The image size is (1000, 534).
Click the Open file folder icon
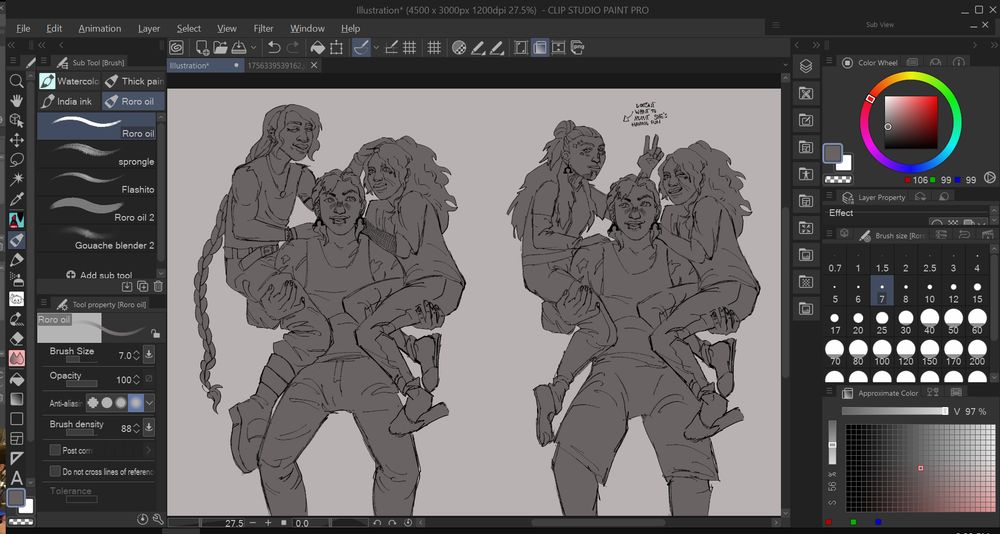point(220,47)
